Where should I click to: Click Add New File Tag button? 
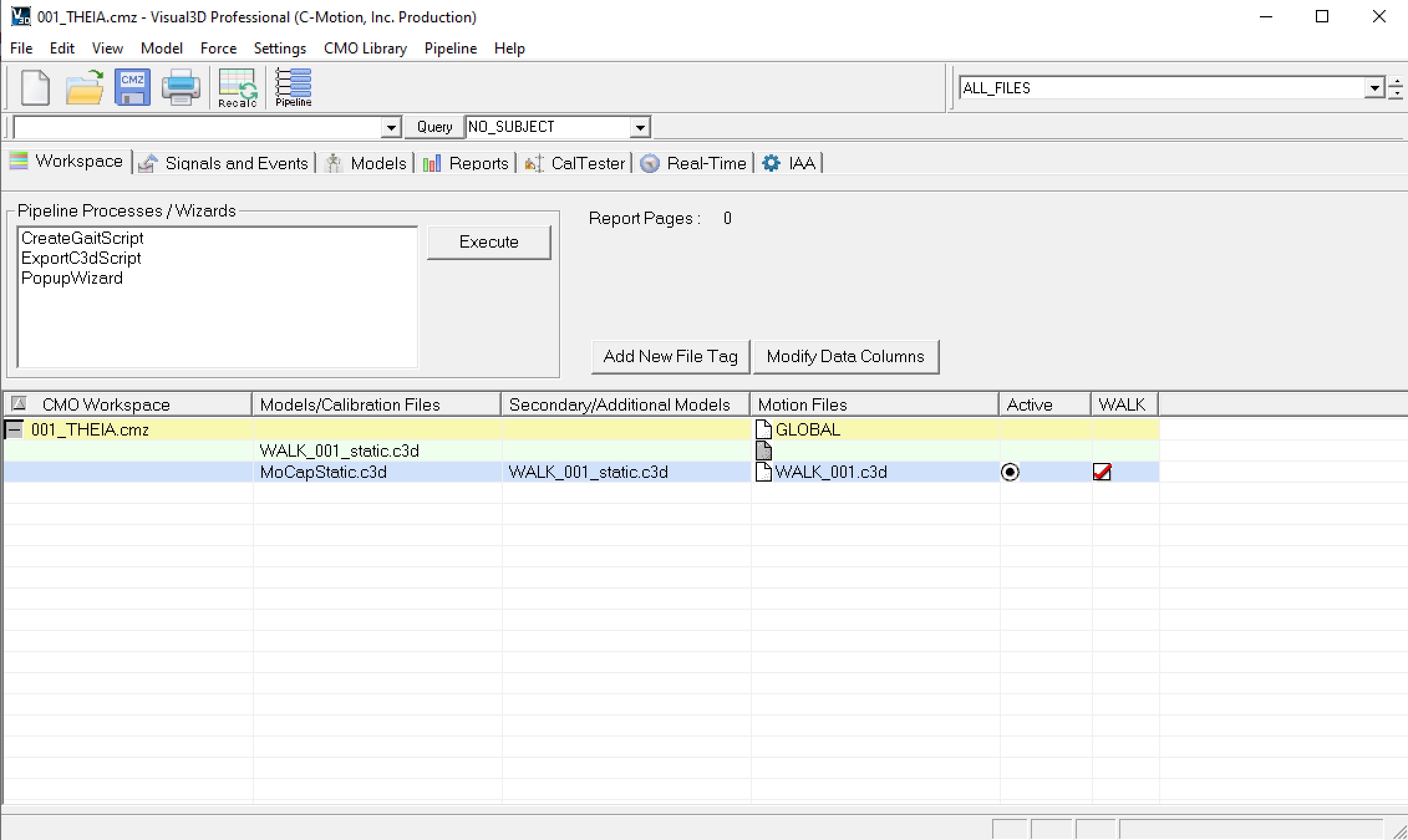pyautogui.click(x=670, y=357)
